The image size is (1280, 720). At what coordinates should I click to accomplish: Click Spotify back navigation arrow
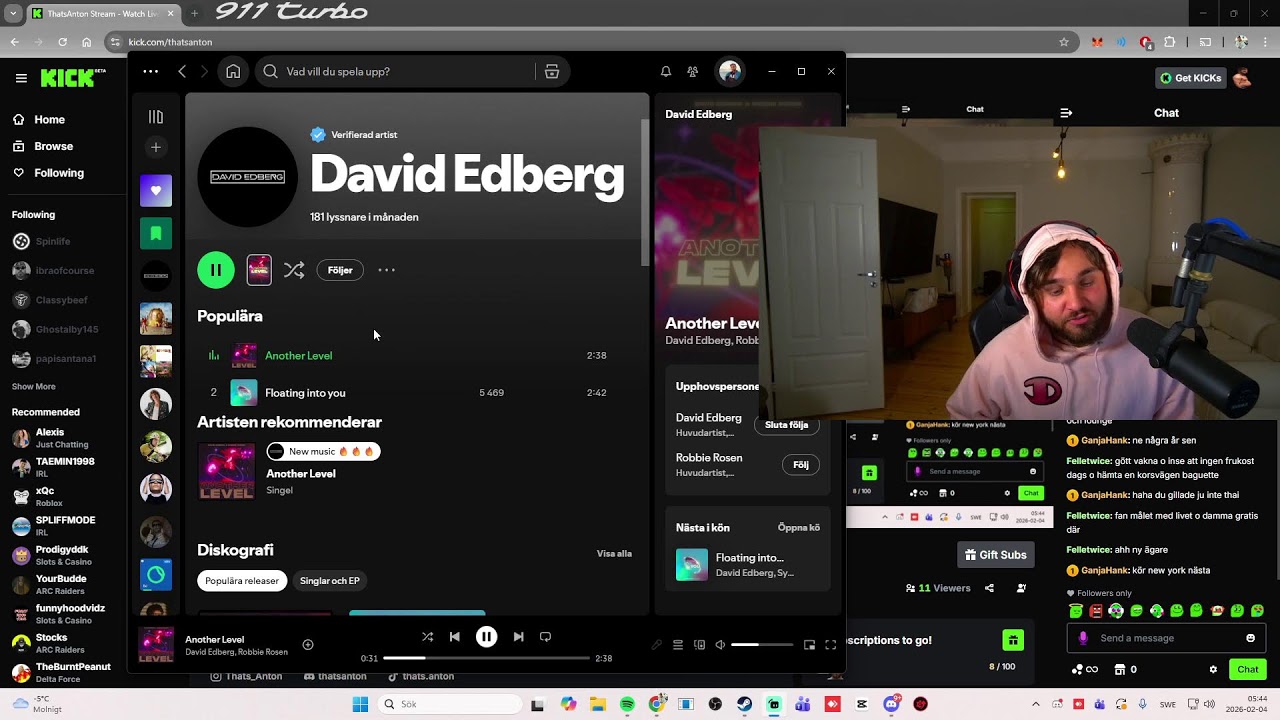click(x=182, y=71)
